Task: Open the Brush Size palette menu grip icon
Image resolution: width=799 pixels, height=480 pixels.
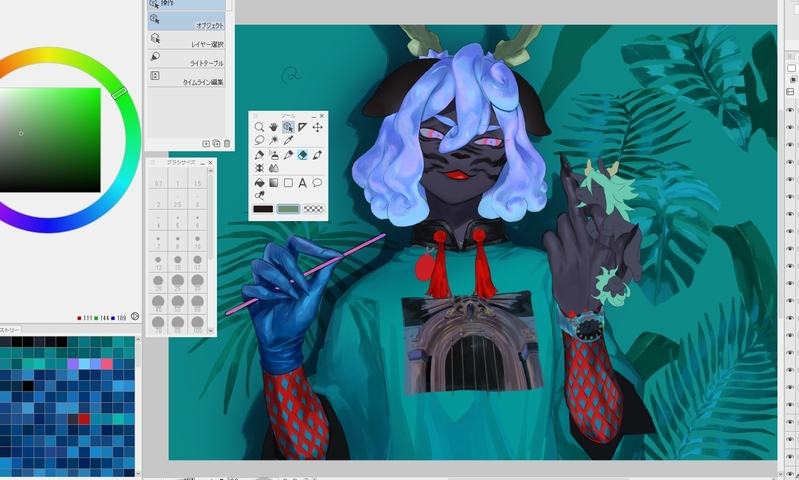Action: pos(152,163)
